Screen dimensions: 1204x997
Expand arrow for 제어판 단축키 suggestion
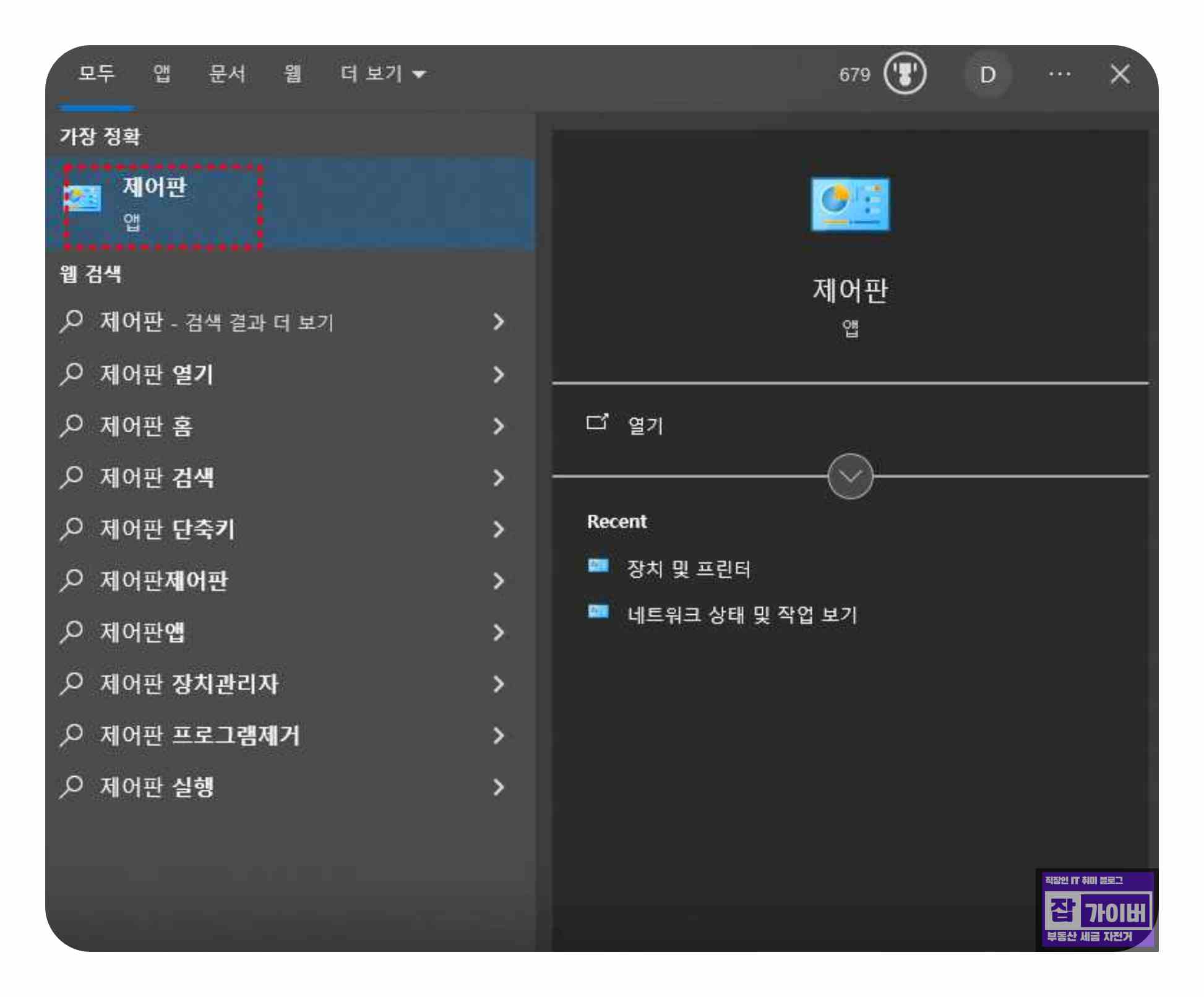(499, 529)
